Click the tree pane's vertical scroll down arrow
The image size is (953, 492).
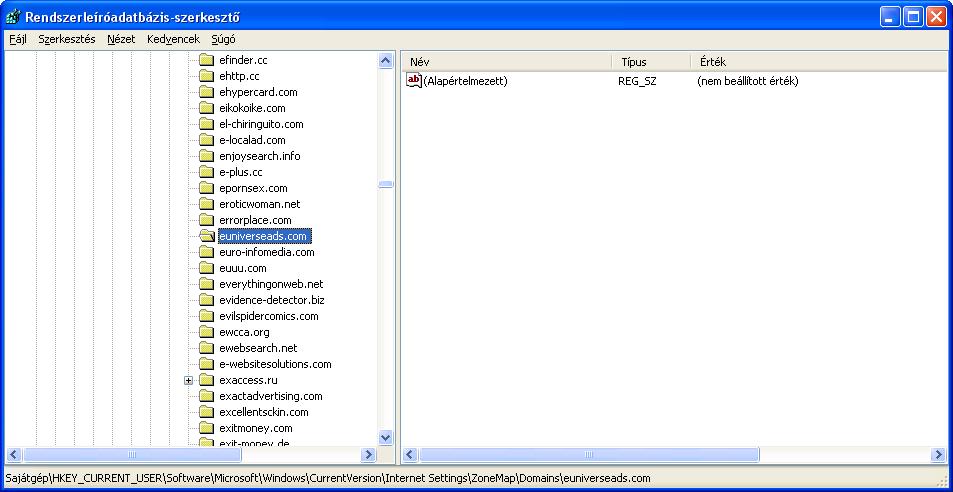pyautogui.click(x=386, y=438)
